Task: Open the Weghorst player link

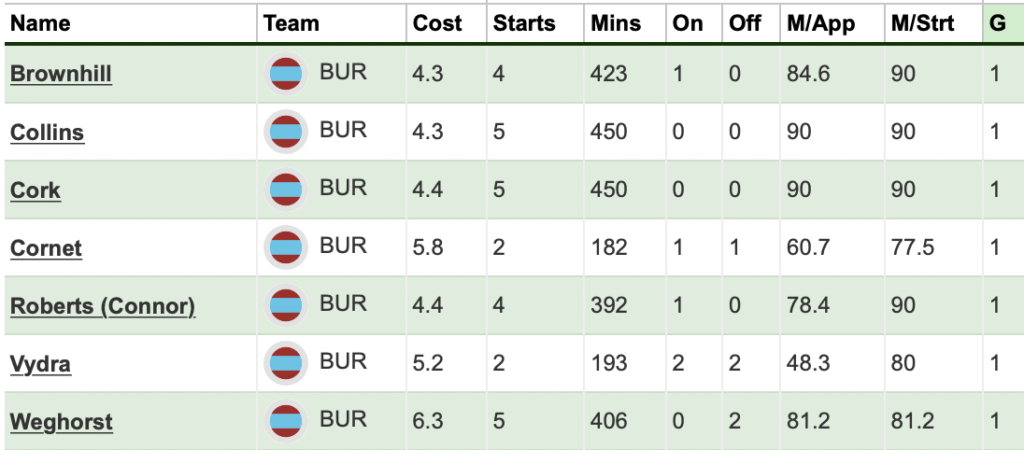Action: pyautogui.click(x=61, y=422)
